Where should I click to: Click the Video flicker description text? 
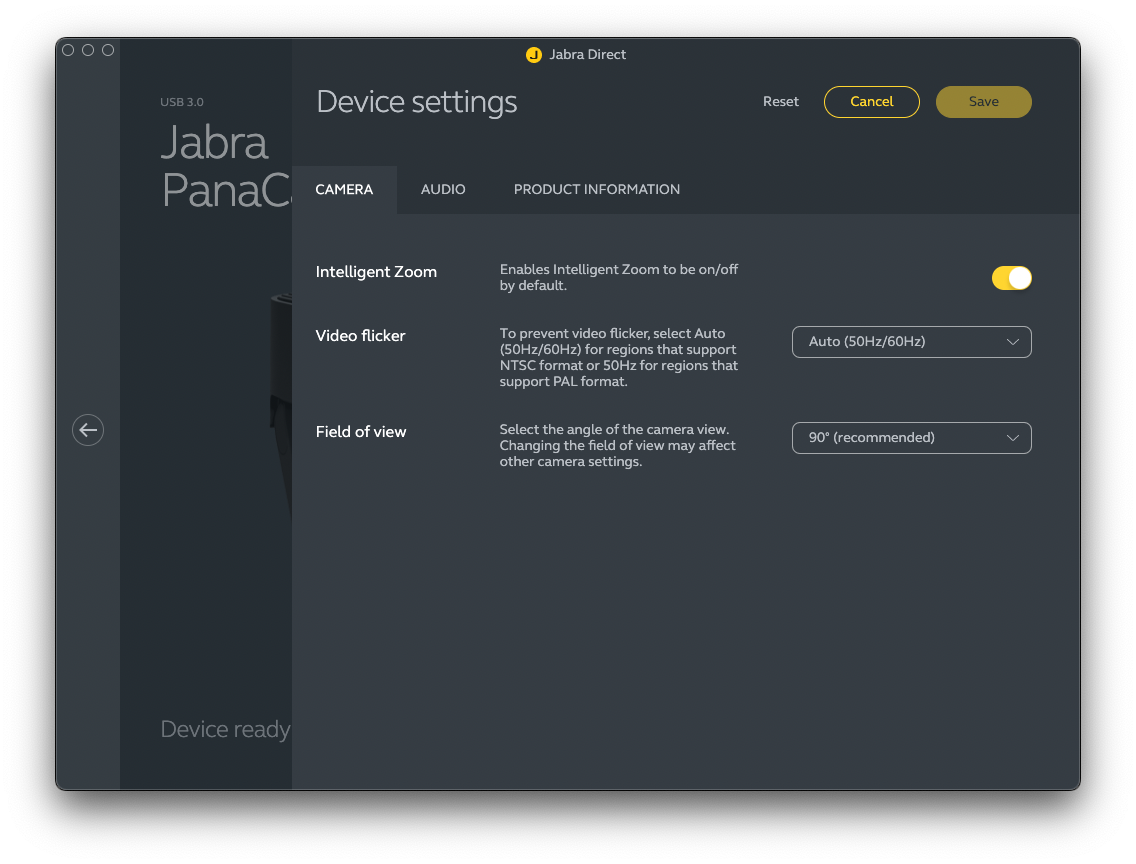619,358
